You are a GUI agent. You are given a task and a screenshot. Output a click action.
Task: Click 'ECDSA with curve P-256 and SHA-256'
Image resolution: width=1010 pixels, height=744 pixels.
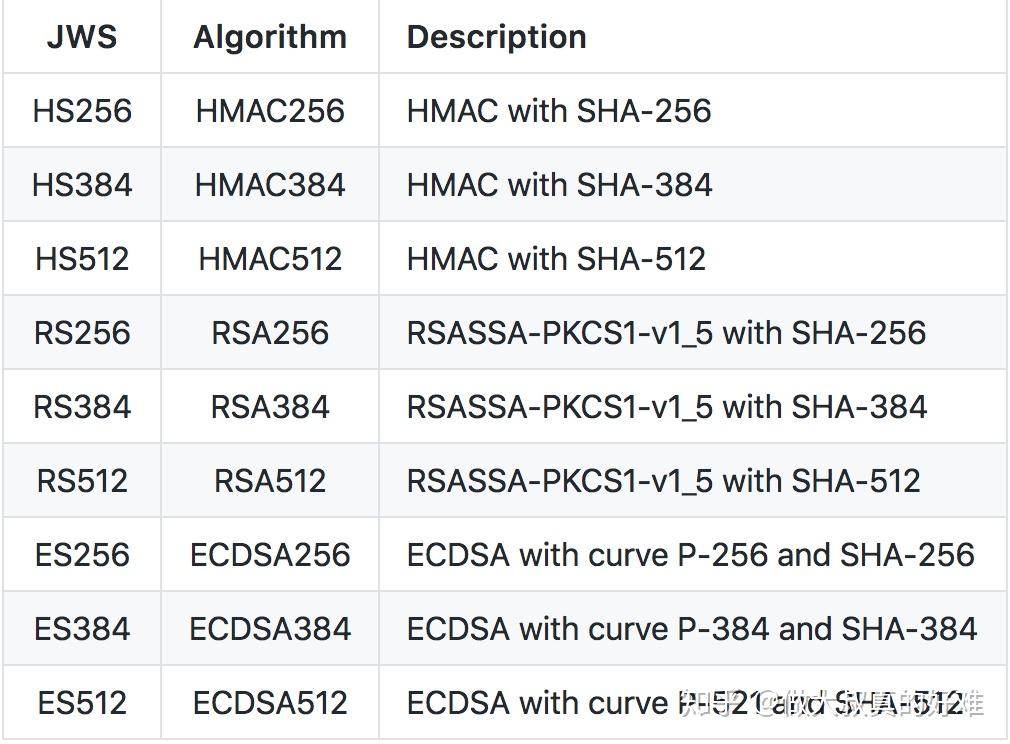click(x=690, y=555)
